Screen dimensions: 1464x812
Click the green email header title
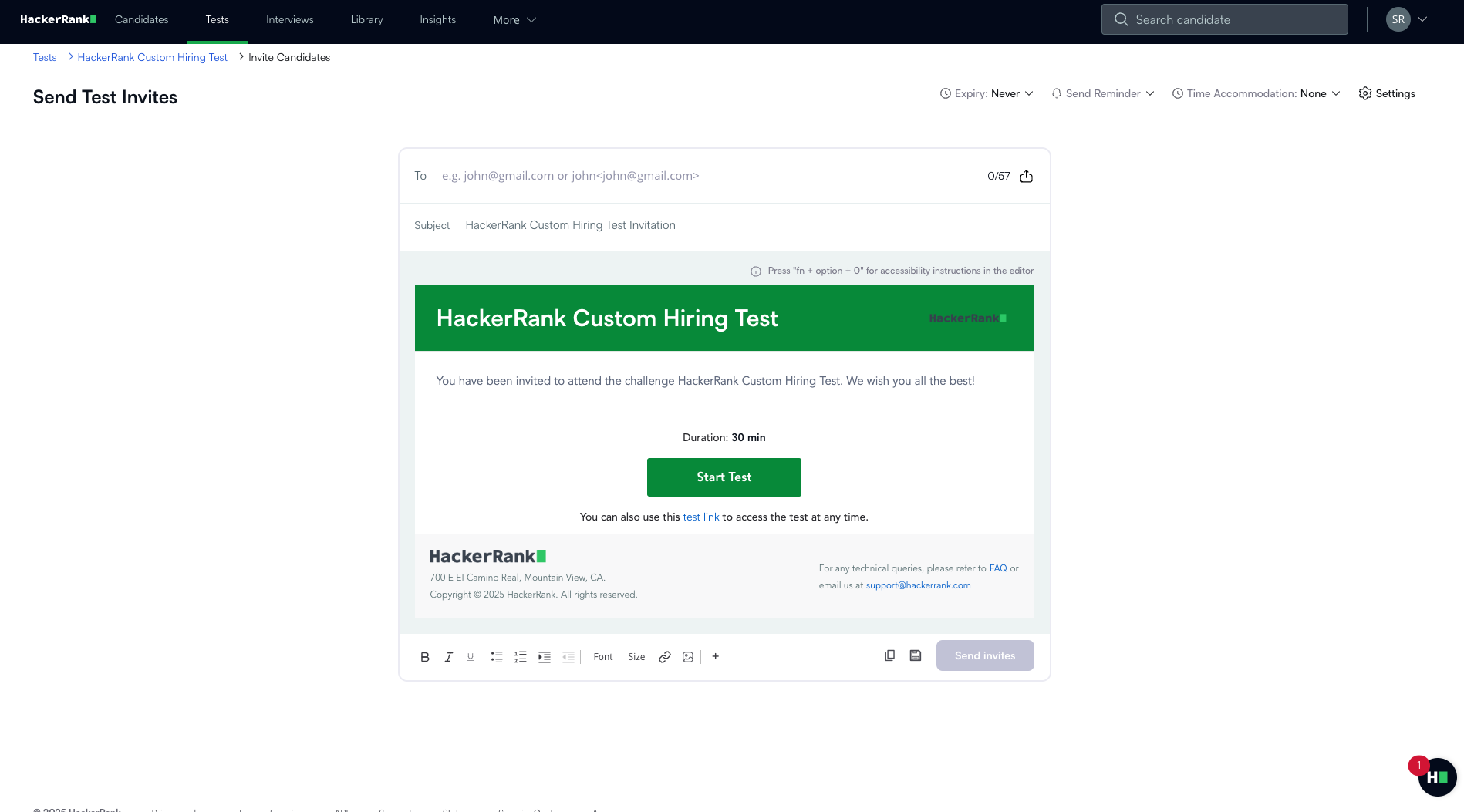[607, 318]
